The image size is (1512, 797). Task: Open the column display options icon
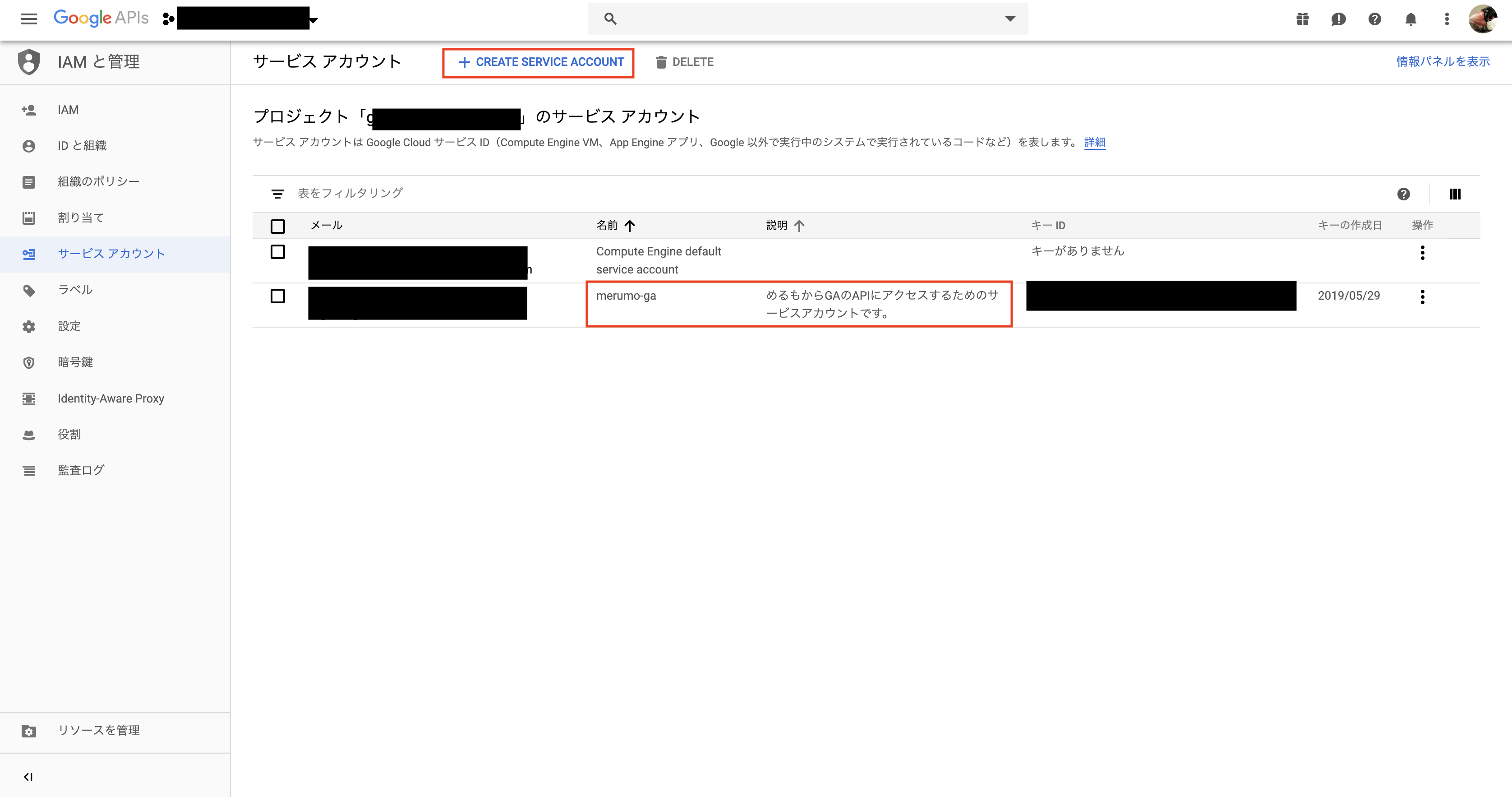(1454, 194)
